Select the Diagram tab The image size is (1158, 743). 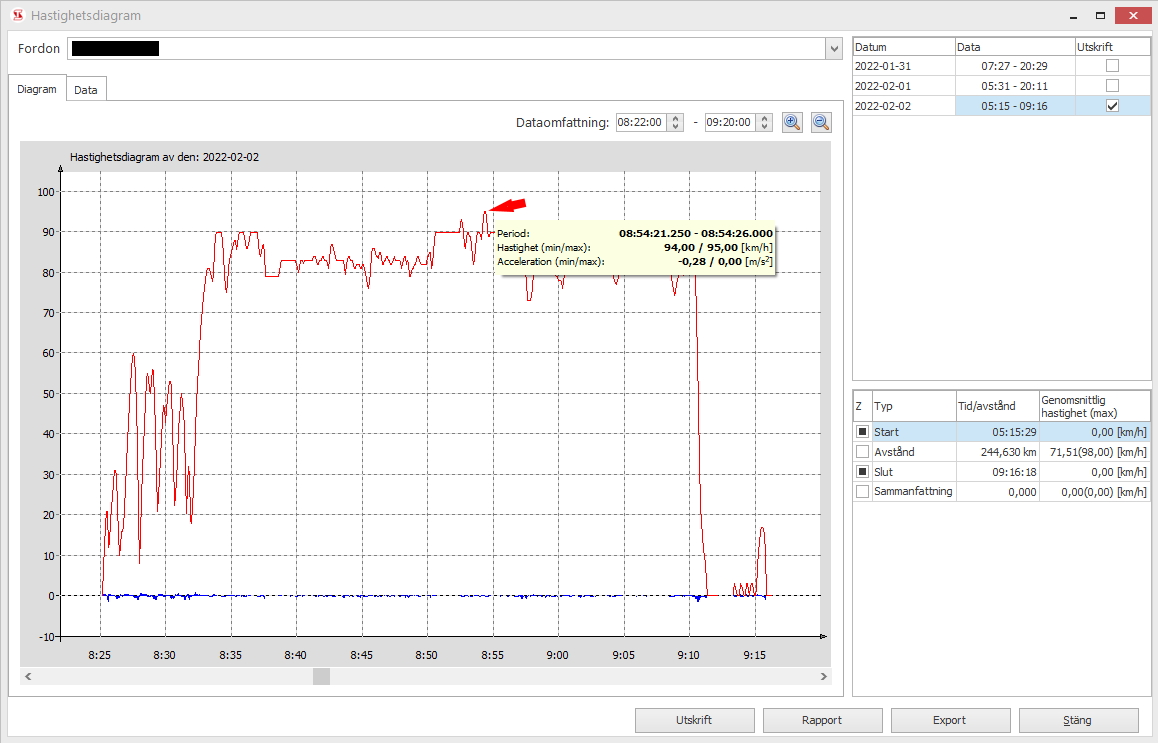click(x=37, y=89)
